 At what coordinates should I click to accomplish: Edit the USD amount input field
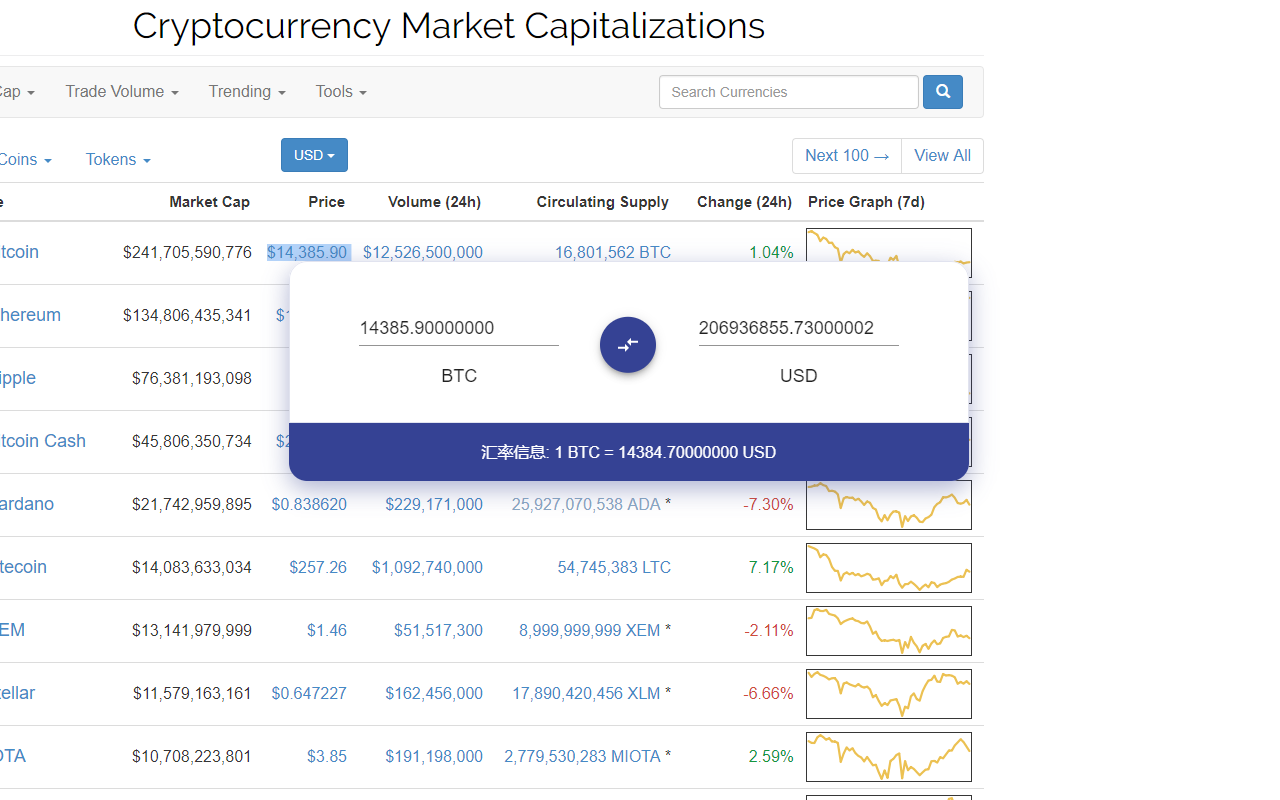[799, 328]
